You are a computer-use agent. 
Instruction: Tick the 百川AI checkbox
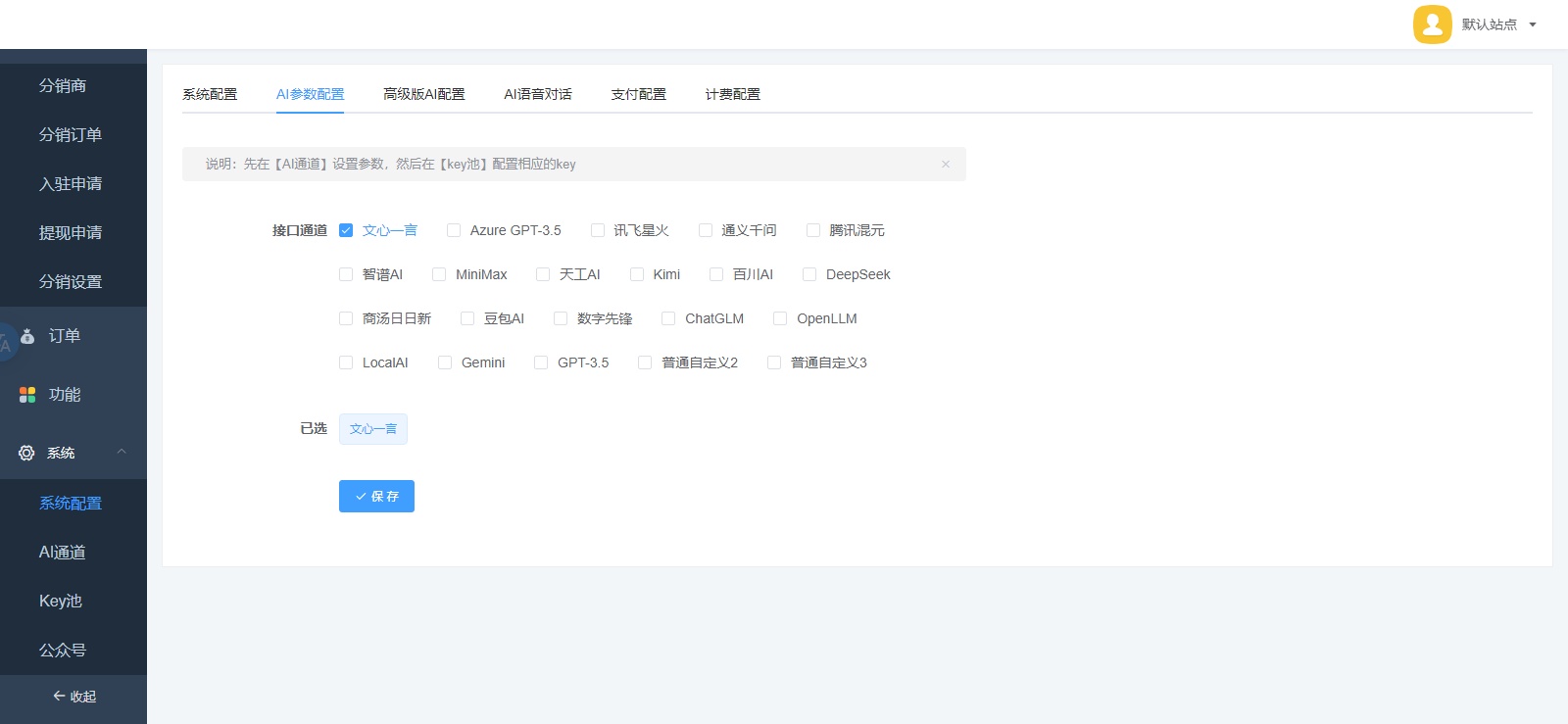(x=716, y=274)
